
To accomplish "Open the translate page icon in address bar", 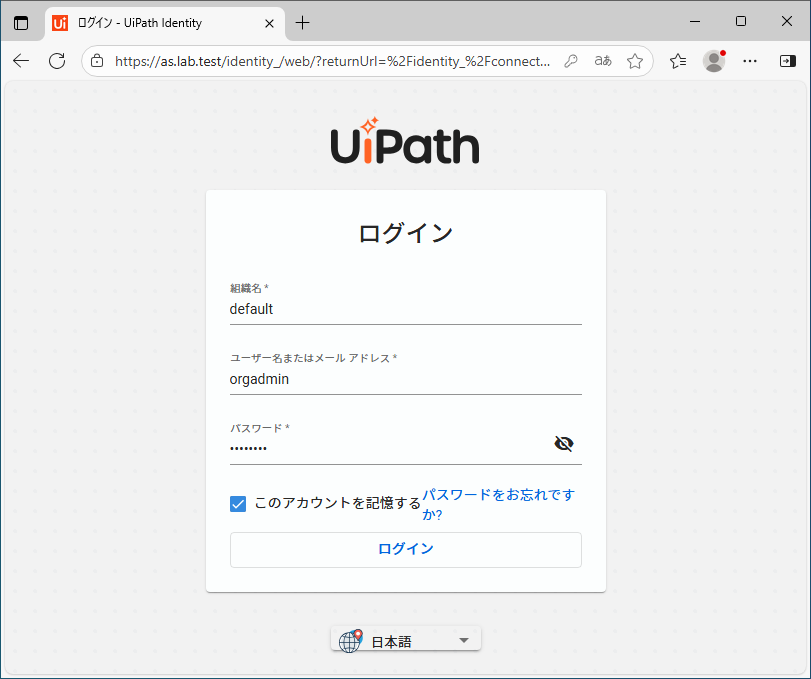I will click(603, 61).
